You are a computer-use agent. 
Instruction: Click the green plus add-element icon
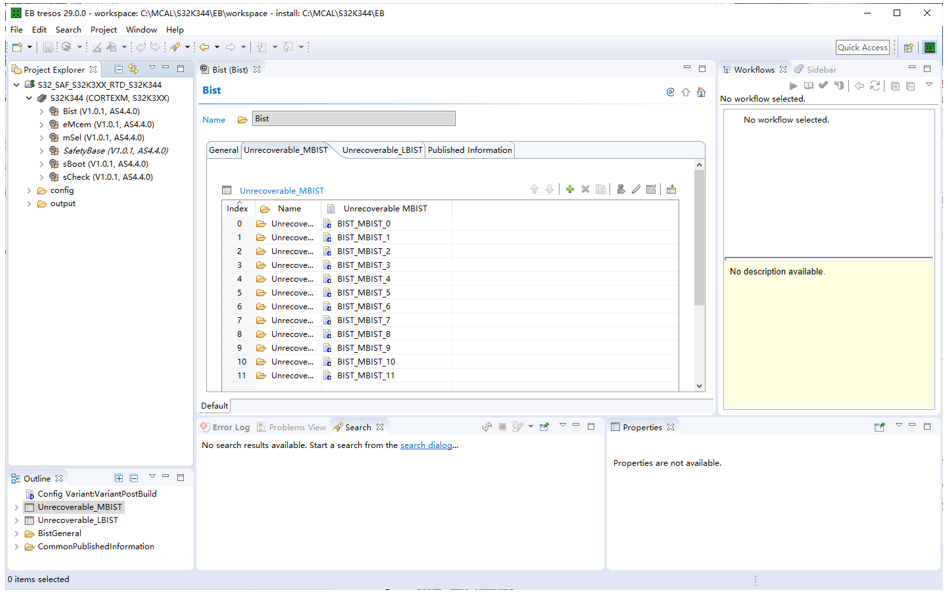tap(570, 189)
